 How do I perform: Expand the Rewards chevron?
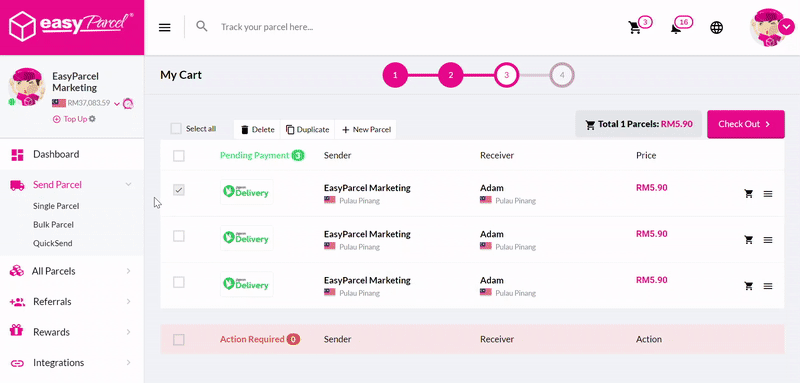129,332
